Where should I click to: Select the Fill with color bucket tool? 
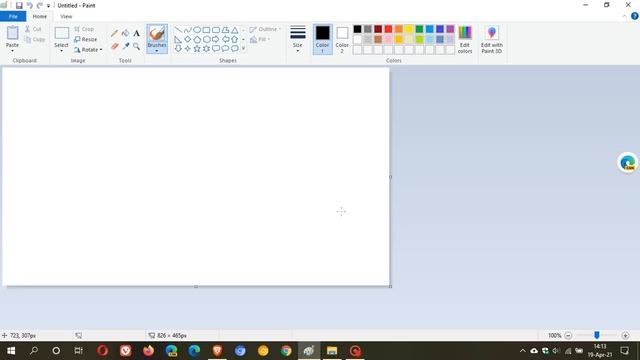(x=126, y=33)
